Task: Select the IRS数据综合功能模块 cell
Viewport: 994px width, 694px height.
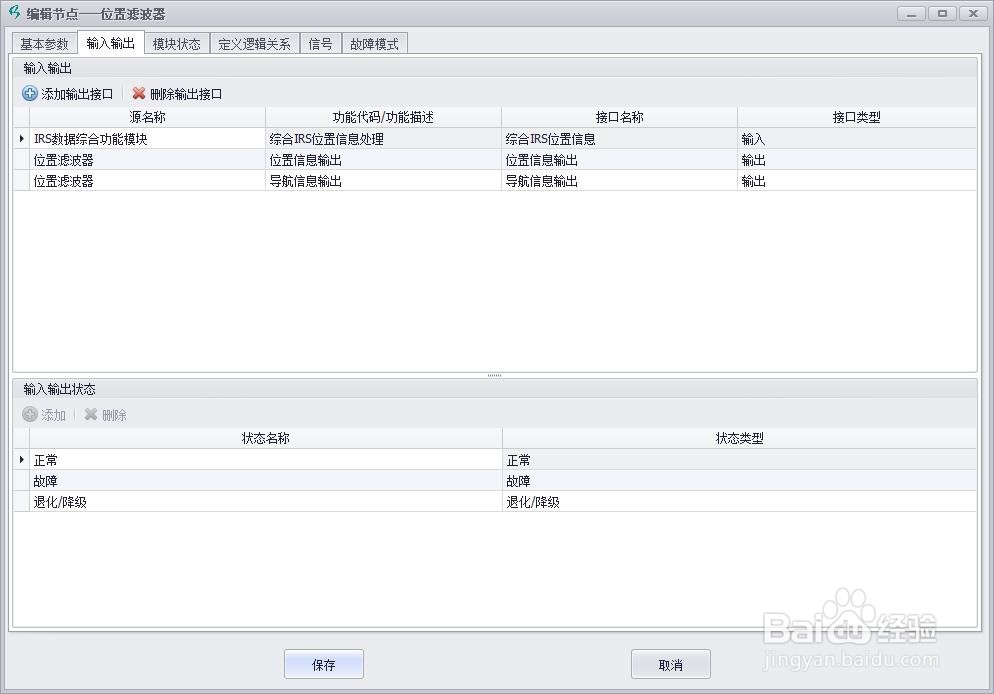Action: click(147, 139)
